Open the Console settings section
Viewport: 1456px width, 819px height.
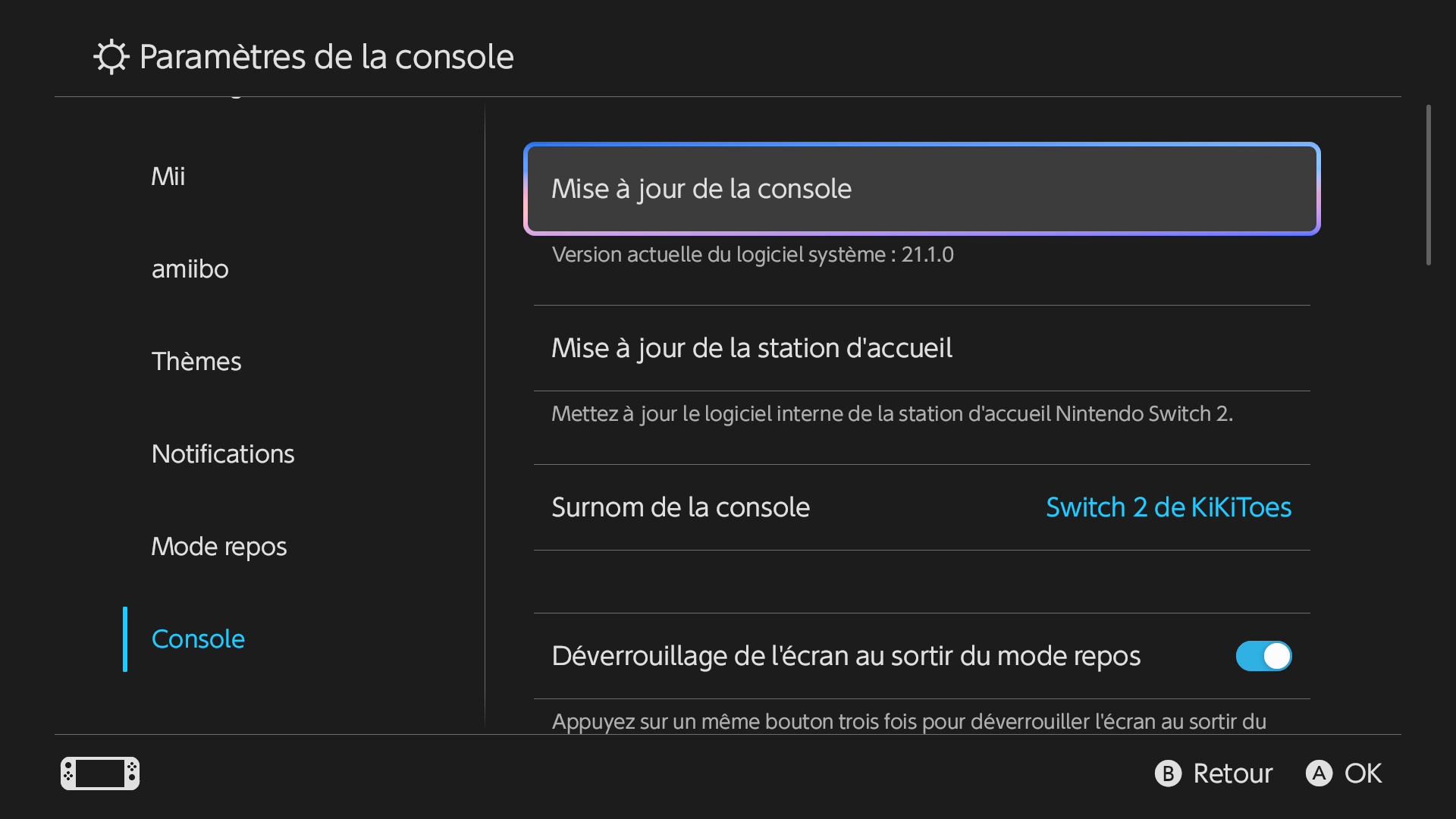[198, 639]
